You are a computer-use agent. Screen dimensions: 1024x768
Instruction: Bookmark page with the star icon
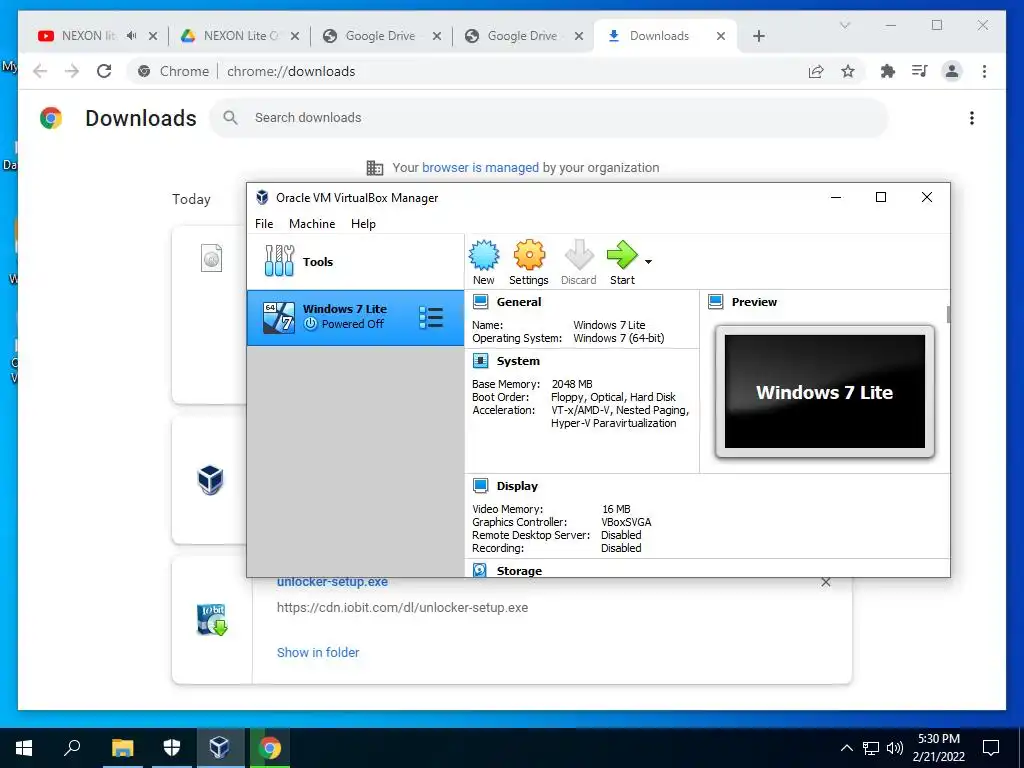[848, 71]
